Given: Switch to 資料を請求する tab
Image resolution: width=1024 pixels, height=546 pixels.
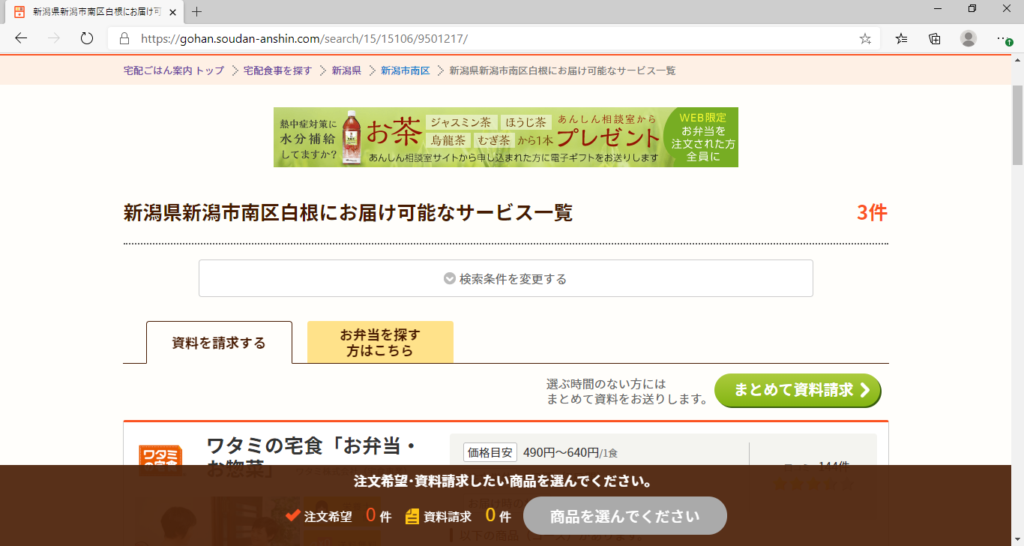Looking at the screenshot, I should click(x=219, y=343).
